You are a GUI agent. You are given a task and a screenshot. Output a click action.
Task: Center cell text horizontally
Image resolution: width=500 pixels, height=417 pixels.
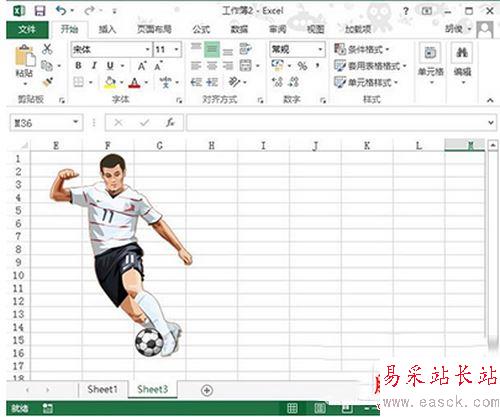tap(212, 66)
